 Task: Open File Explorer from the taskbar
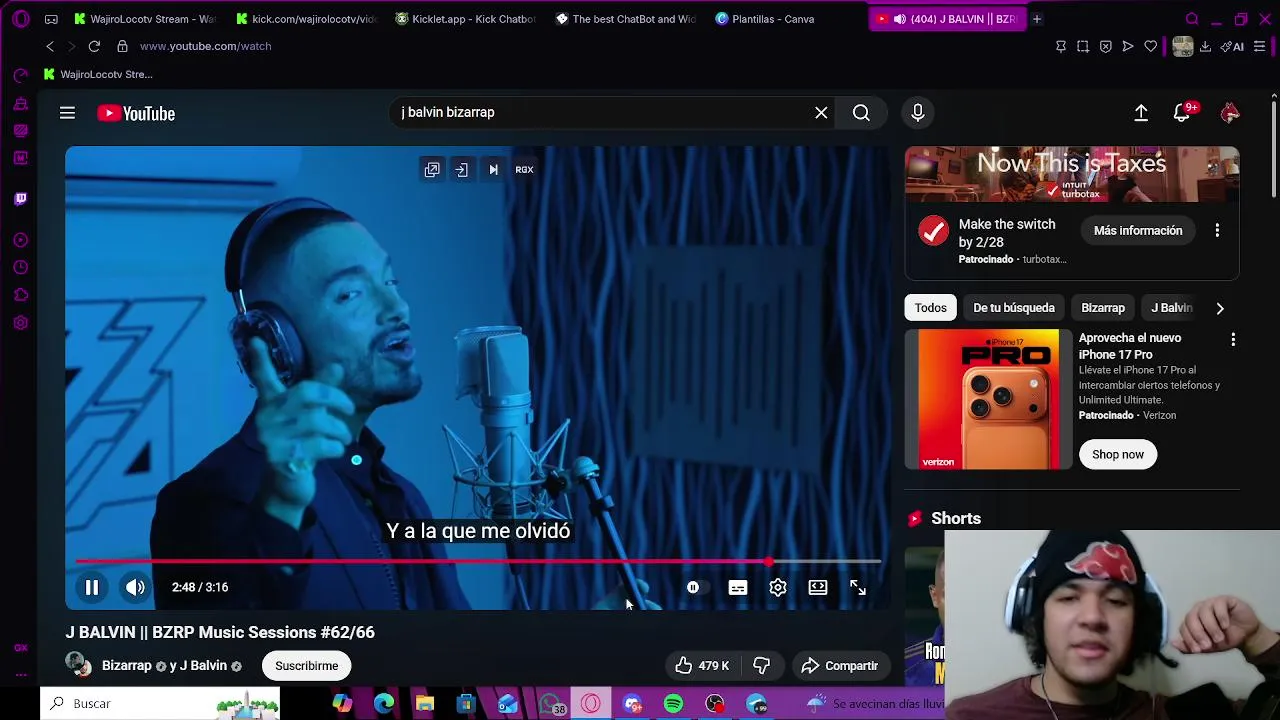425,704
